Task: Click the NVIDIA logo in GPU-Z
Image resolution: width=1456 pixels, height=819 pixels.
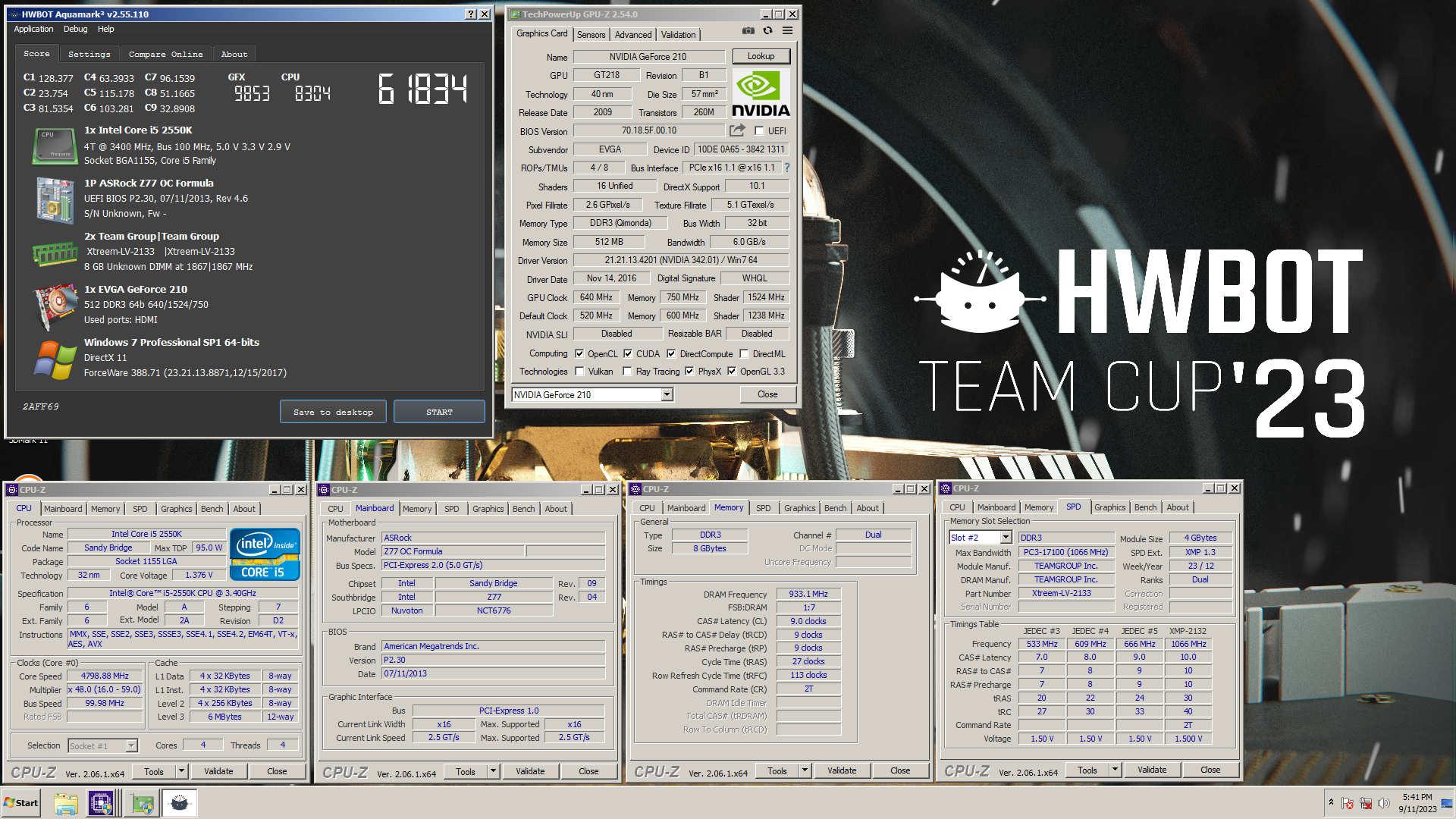Action: coord(761,94)
